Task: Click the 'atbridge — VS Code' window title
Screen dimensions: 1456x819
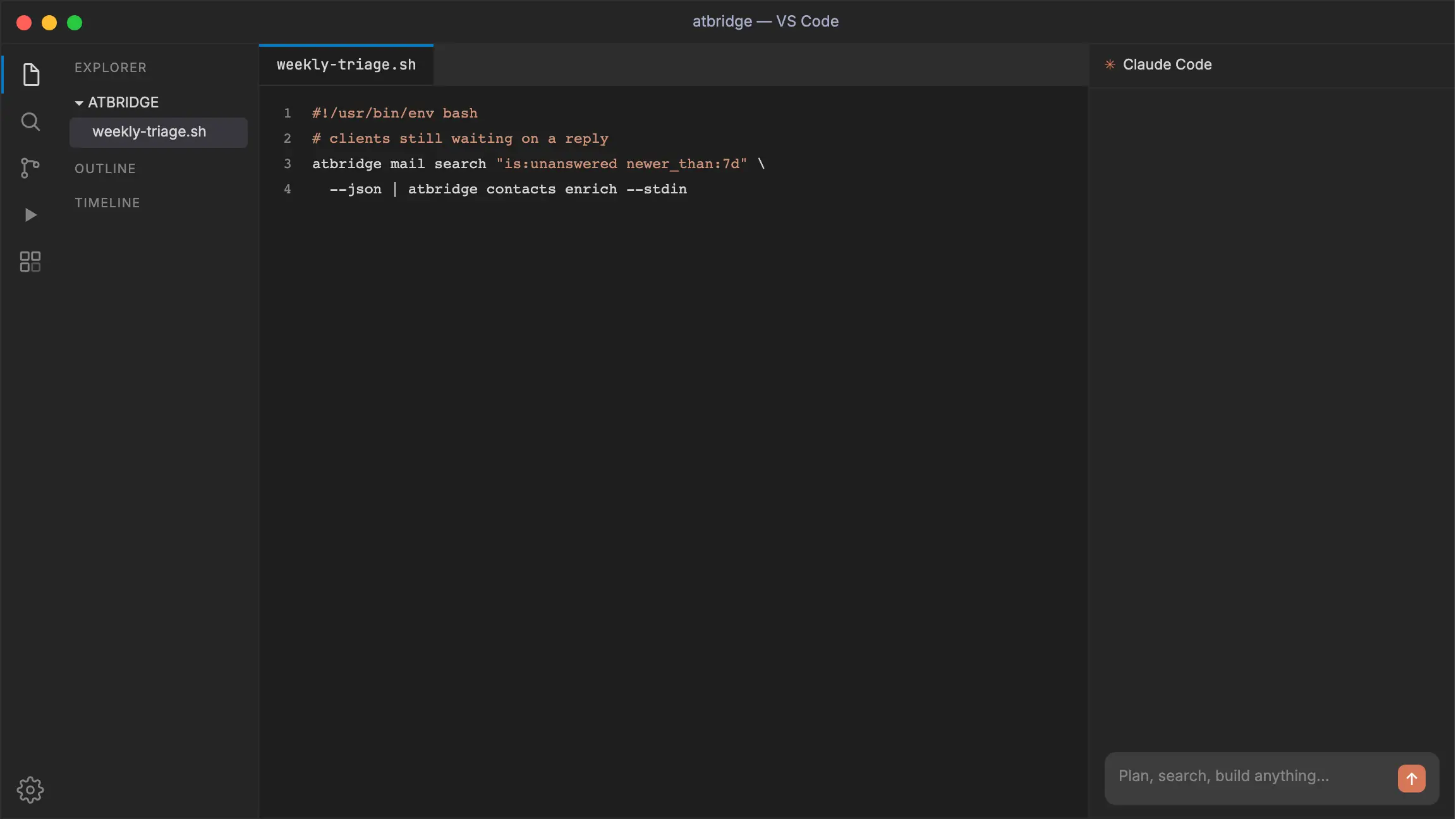Action: coord(765,21)
